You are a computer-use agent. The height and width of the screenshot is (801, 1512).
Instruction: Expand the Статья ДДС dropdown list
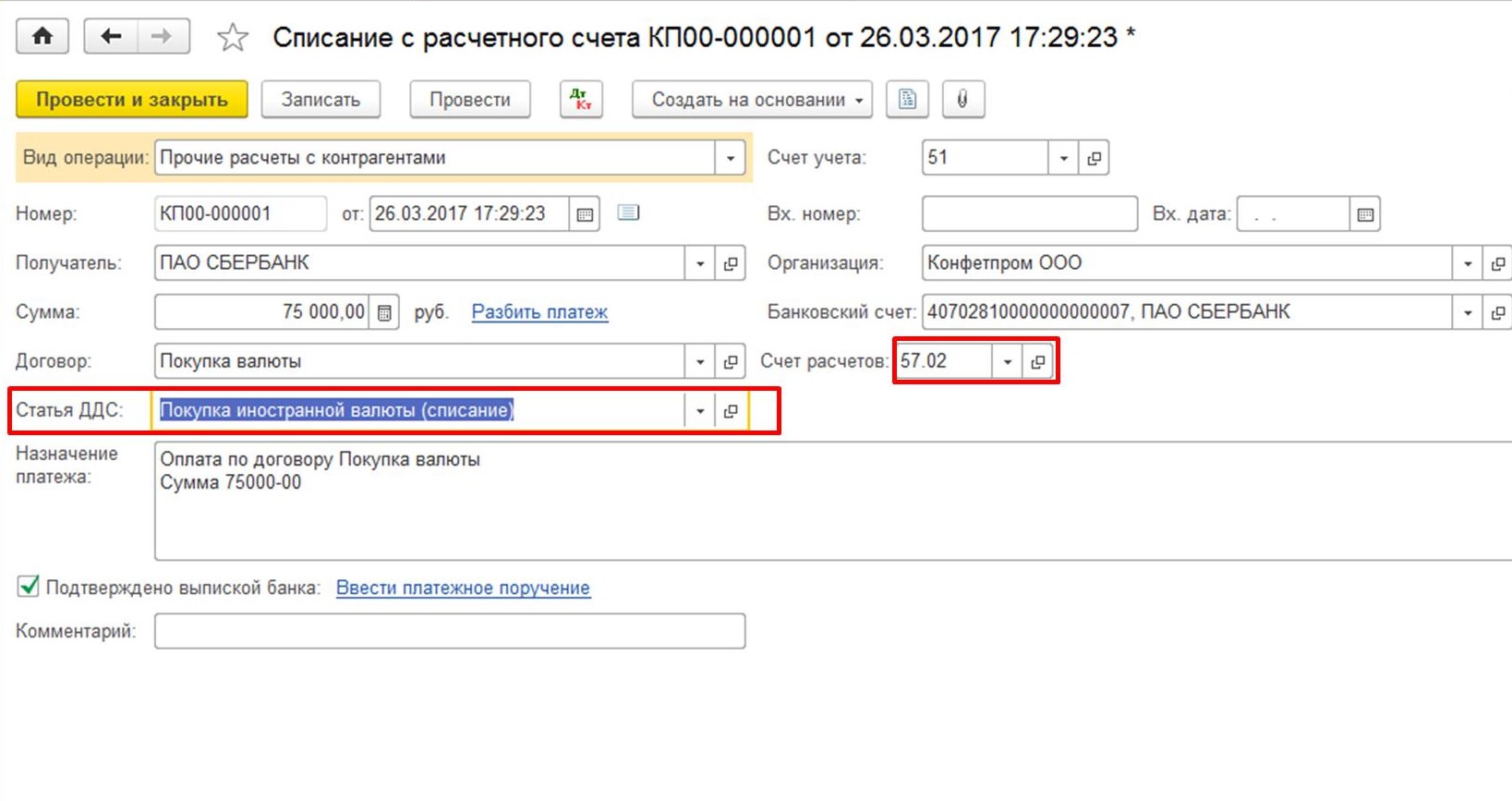coord(700,411)
